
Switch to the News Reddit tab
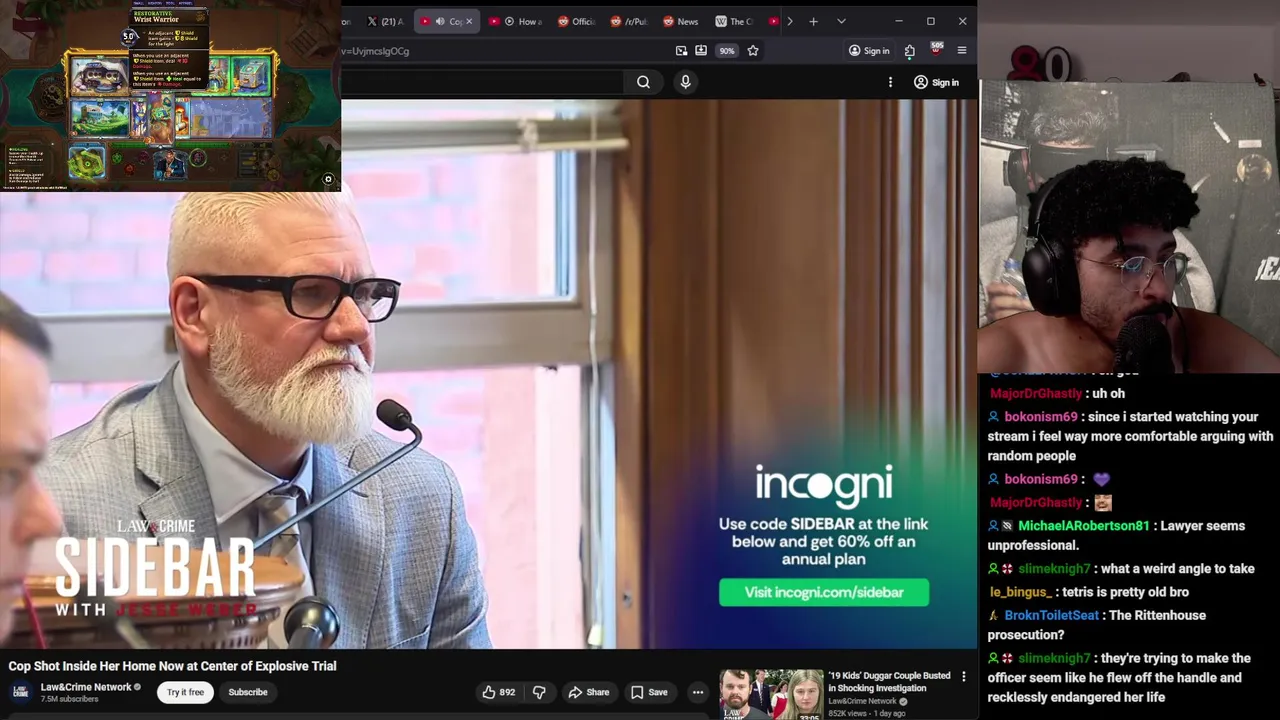(682, 21)
